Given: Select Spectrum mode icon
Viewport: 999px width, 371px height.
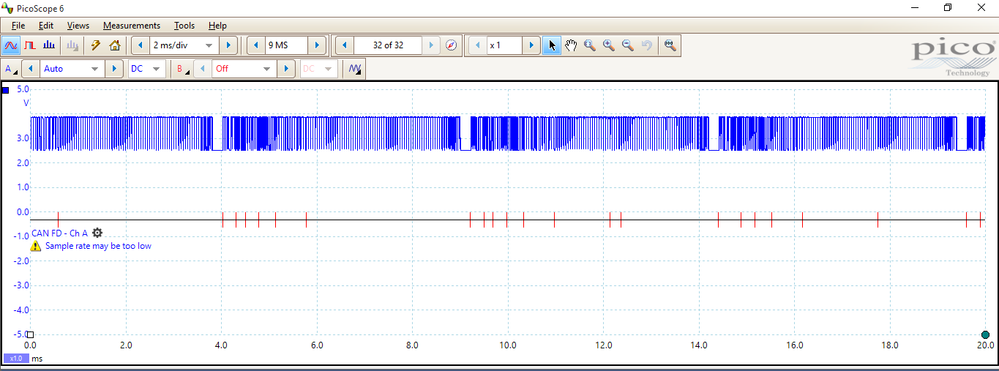Looking at the screenshot, I should click(x=49, y=45).
